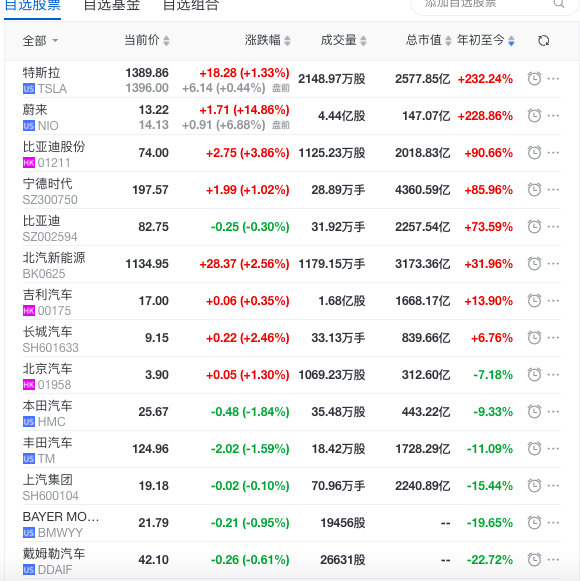The width and height of the screenshot is (580, 581).
Task: Switch to 自选股票 tab
Action: tap(33, 5)
